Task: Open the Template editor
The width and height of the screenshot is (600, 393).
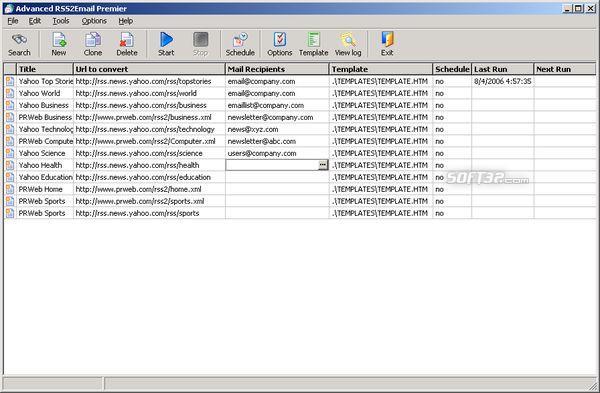Action: point(313,44)
